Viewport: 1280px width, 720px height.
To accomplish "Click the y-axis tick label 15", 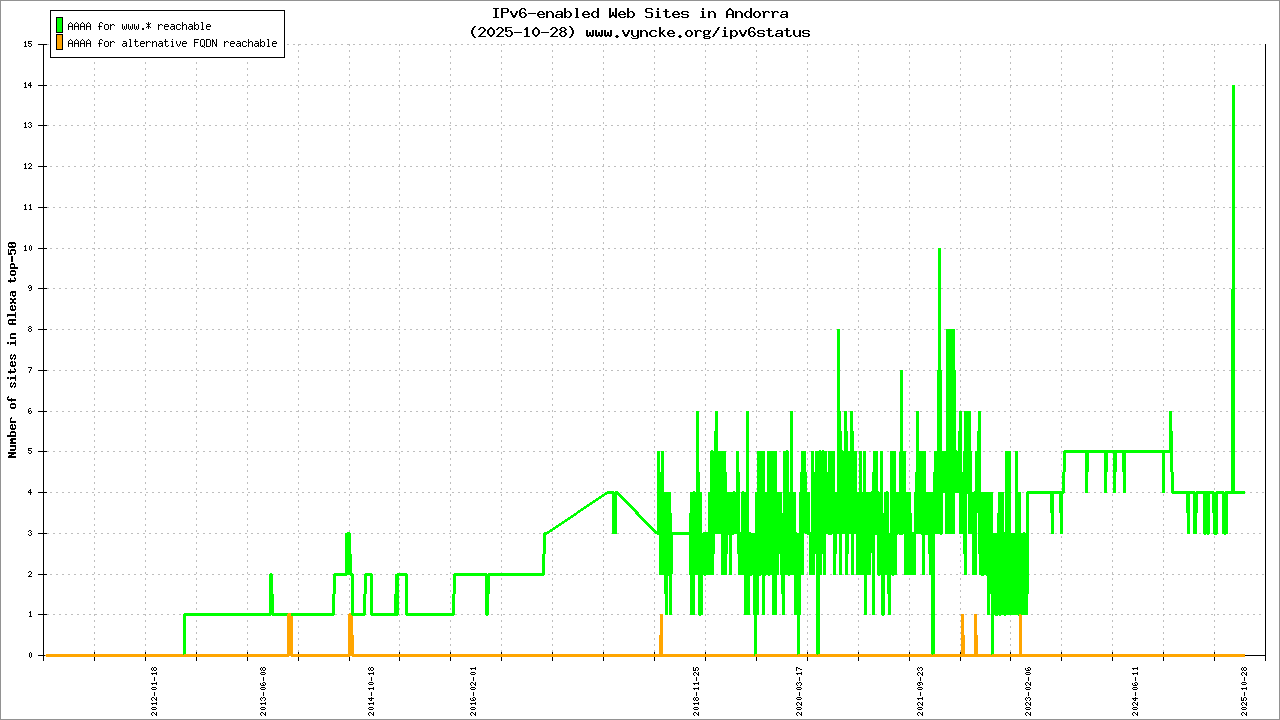I will [28, 44].
